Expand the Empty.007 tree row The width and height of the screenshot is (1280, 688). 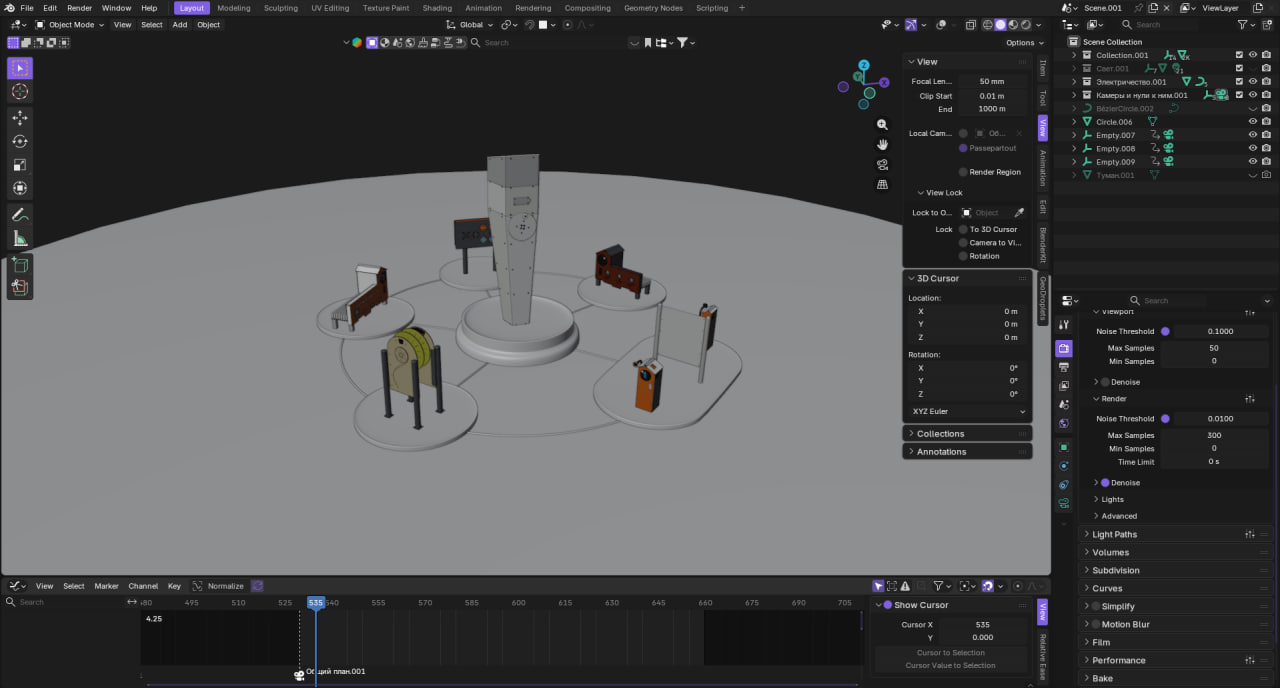click(1074, 135)
